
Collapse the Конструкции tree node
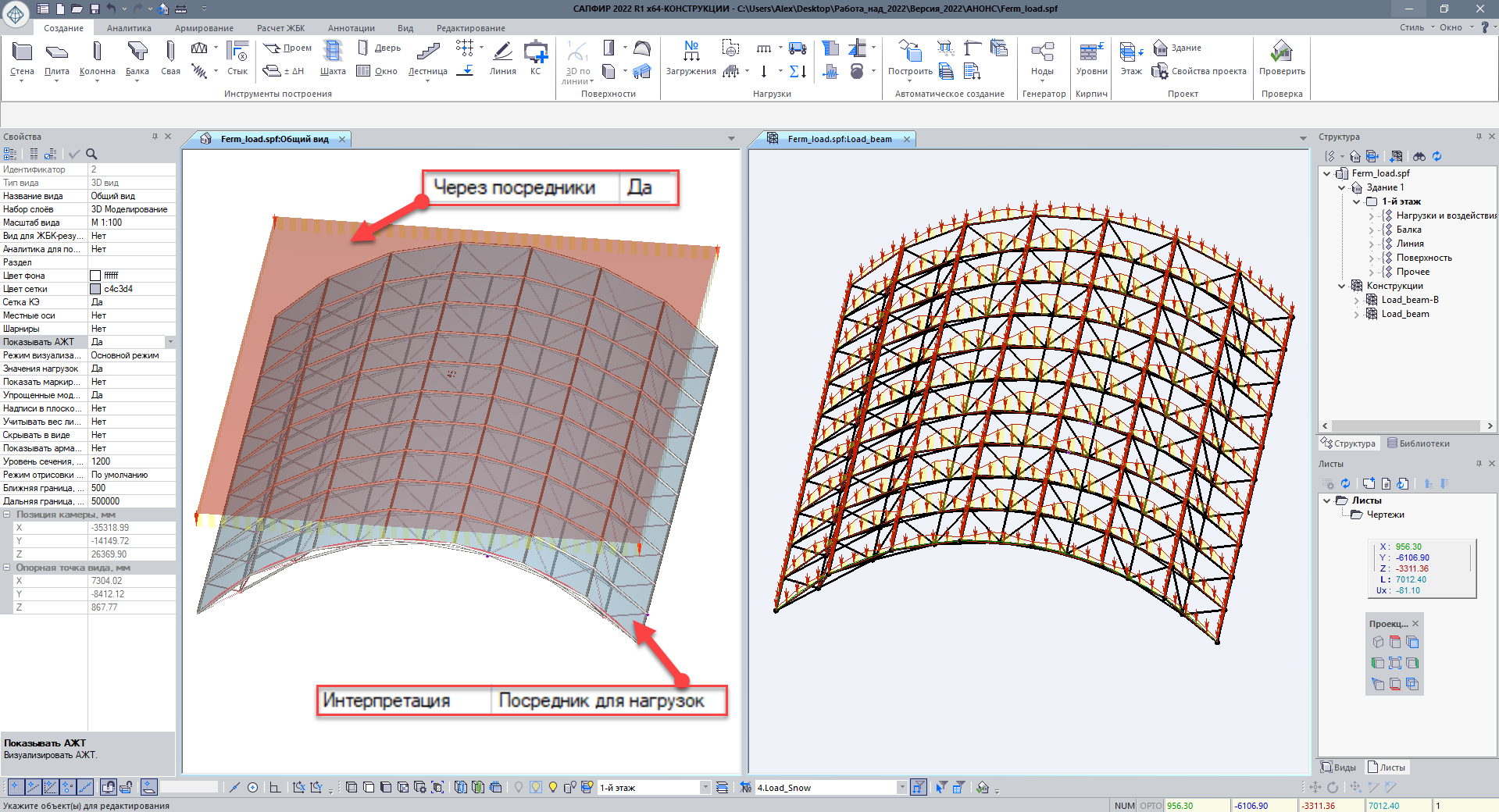click(x=1341, y=286)
